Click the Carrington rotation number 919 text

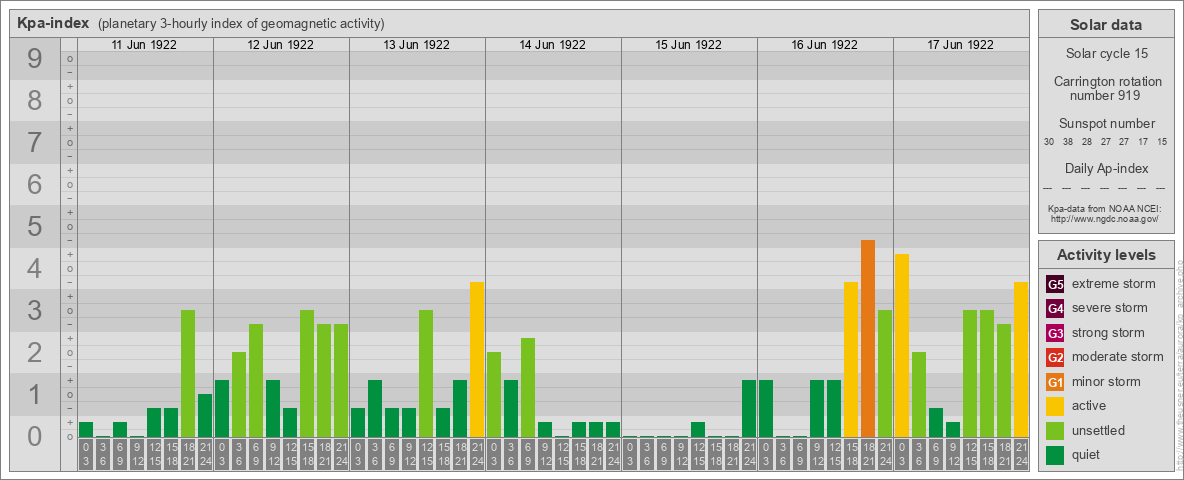coord(1107,88)
